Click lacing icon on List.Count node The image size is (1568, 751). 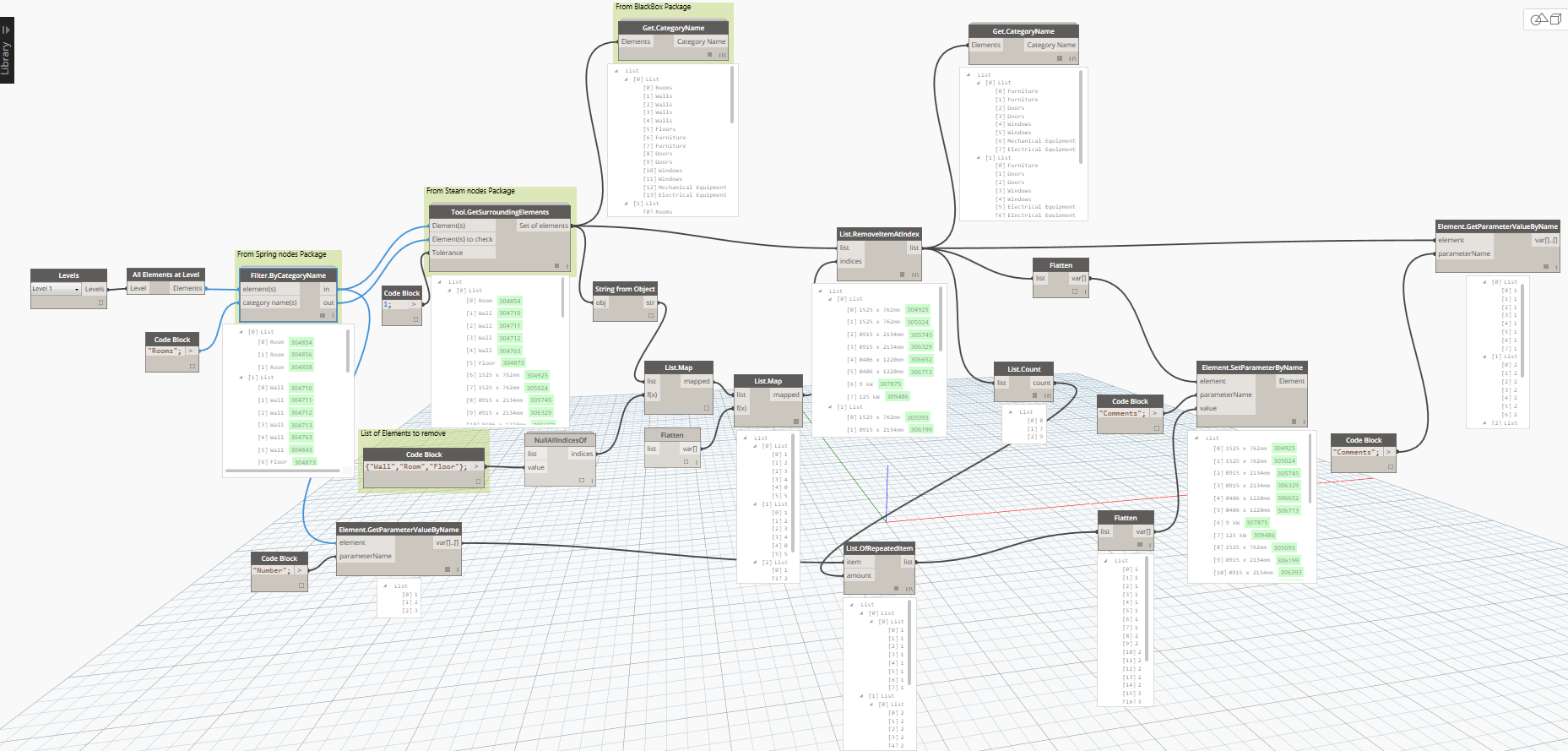(1048, 395)
